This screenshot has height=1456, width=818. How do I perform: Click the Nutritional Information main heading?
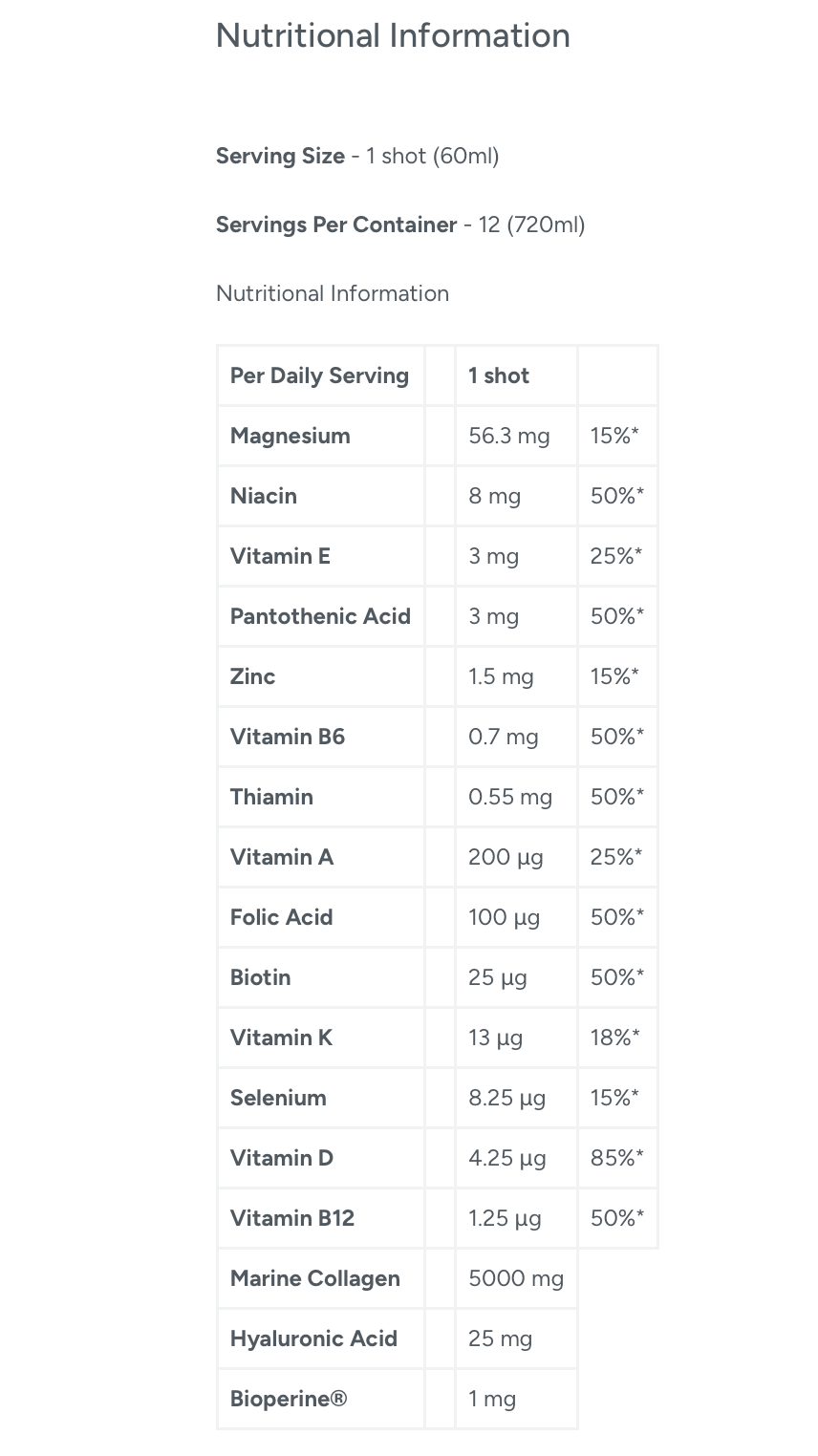point(393,36)
